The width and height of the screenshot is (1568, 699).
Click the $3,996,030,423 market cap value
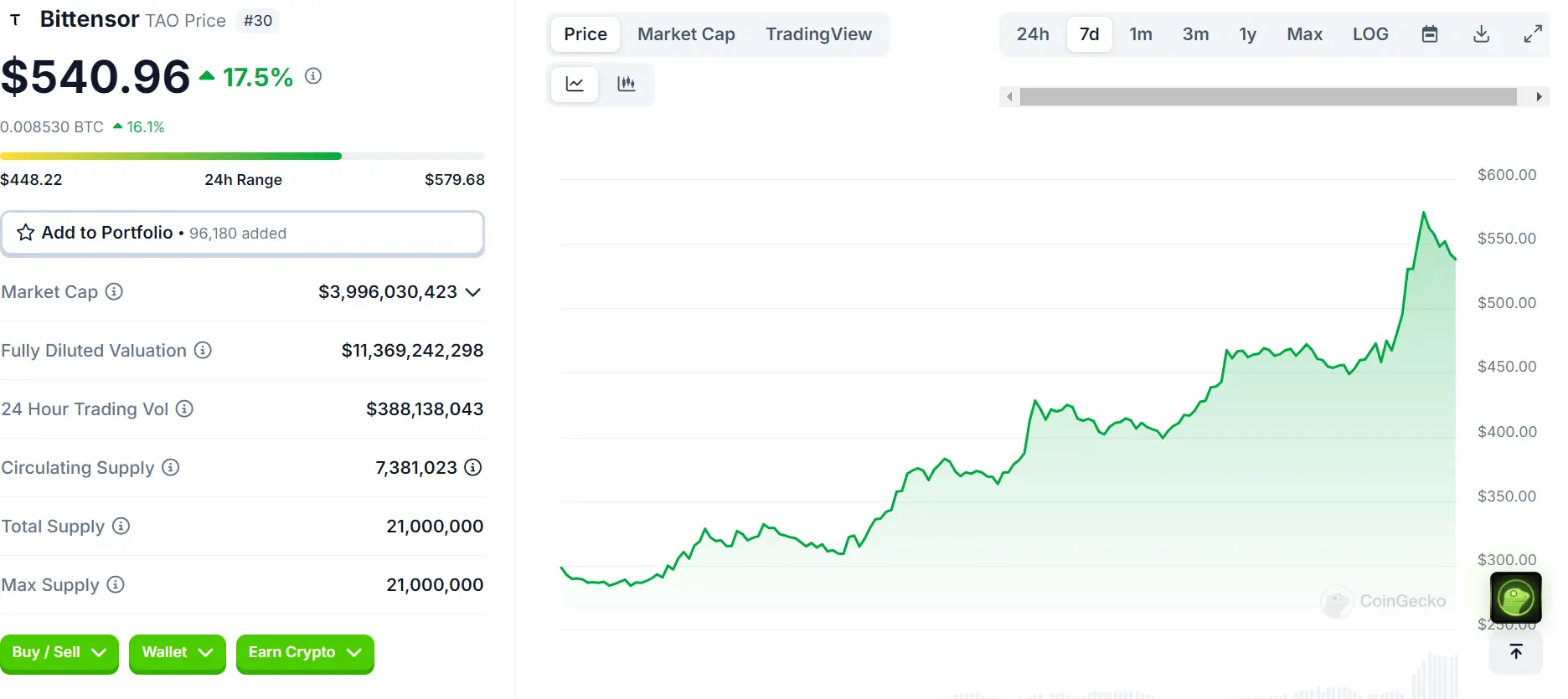point(388,292)
